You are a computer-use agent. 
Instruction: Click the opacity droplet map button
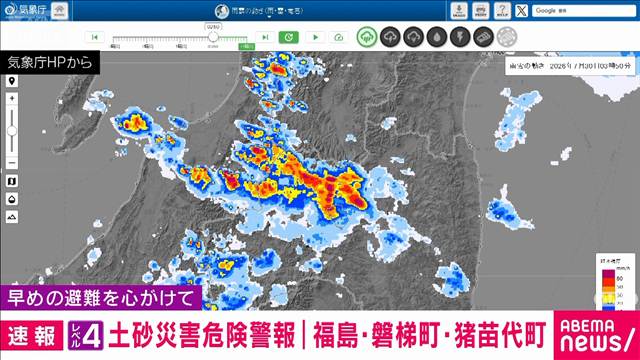point(12,199)
